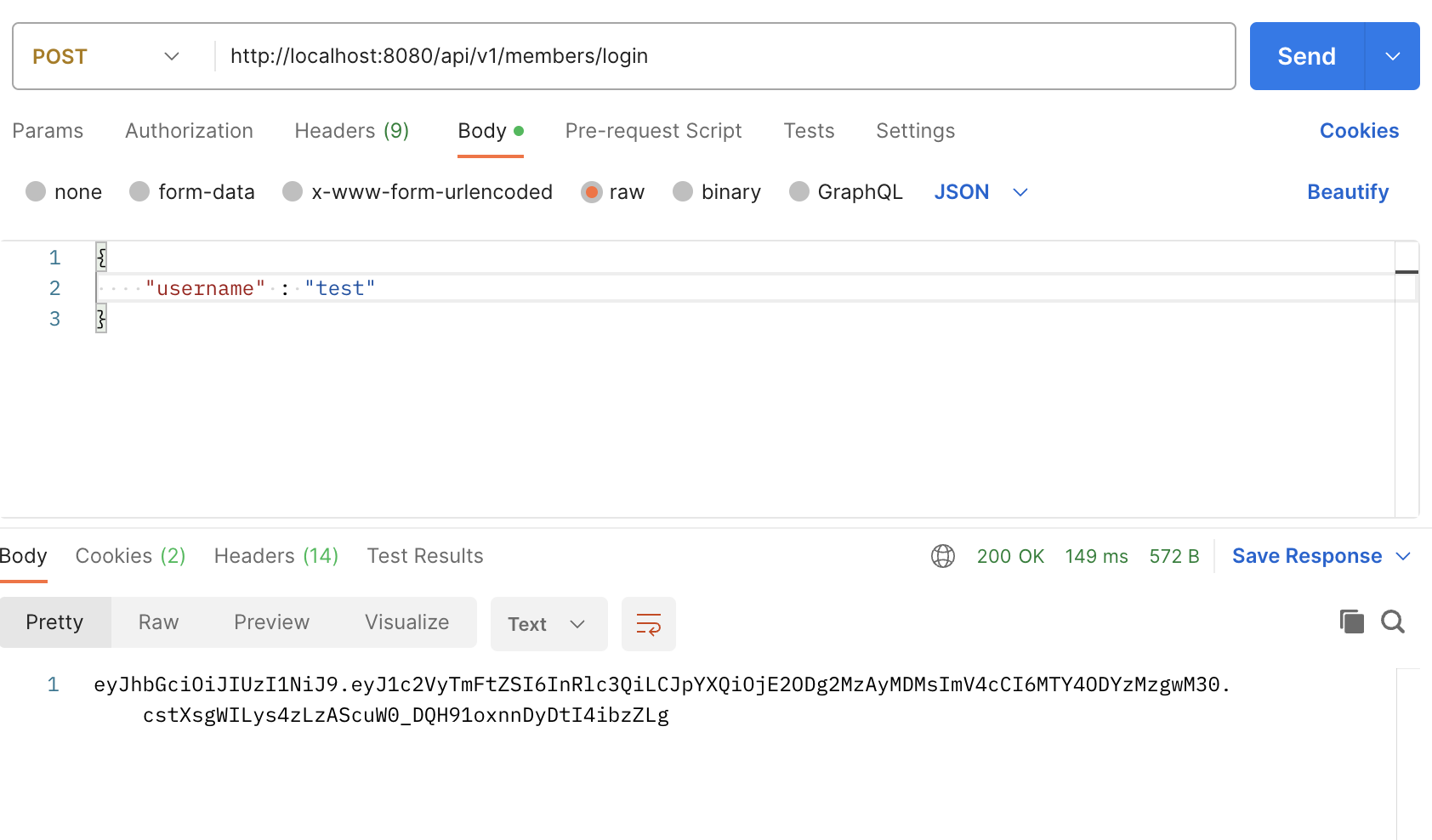1432x840 pixels.
Task: Switch response view to Preview
Action: point(271,622)
